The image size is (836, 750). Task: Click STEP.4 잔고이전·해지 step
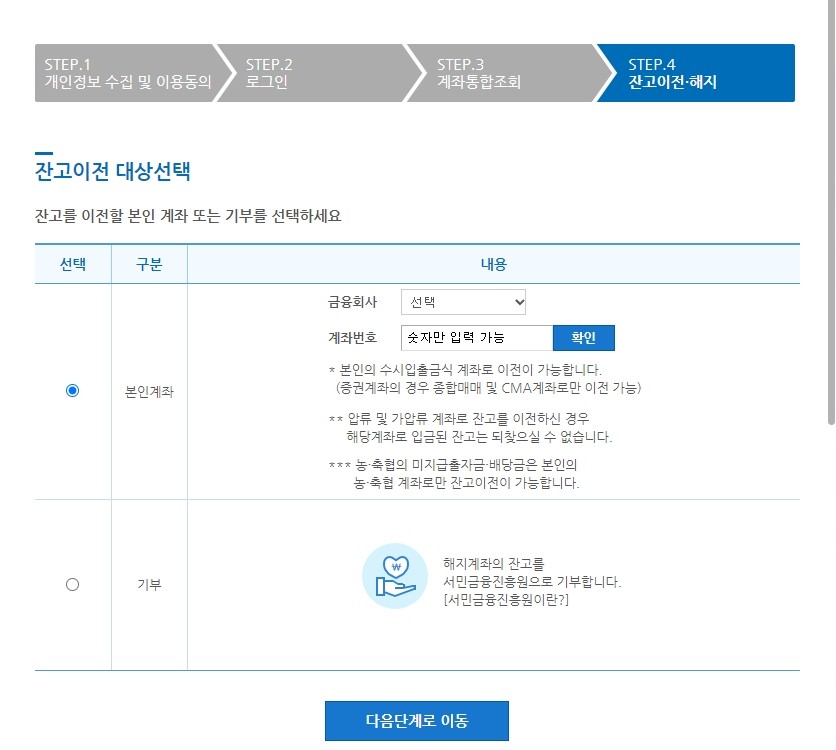(696, 73)
